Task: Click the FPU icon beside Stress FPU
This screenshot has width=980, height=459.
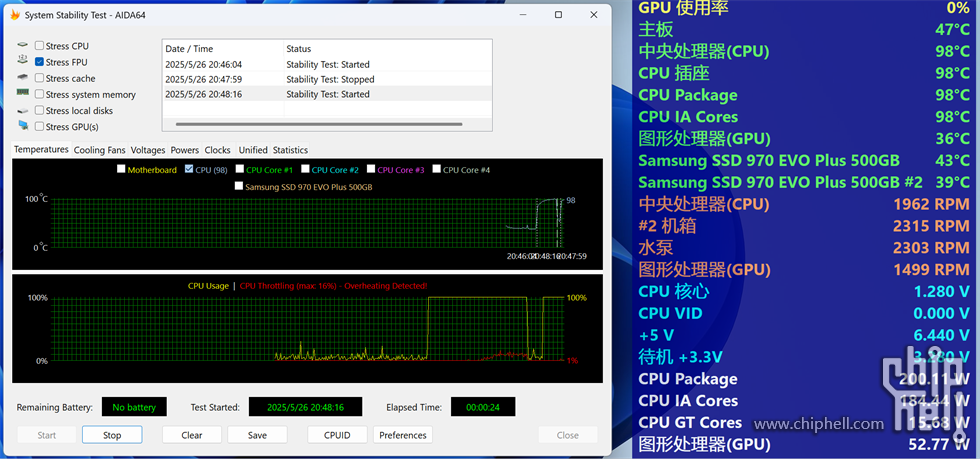Action: point(22,61)
